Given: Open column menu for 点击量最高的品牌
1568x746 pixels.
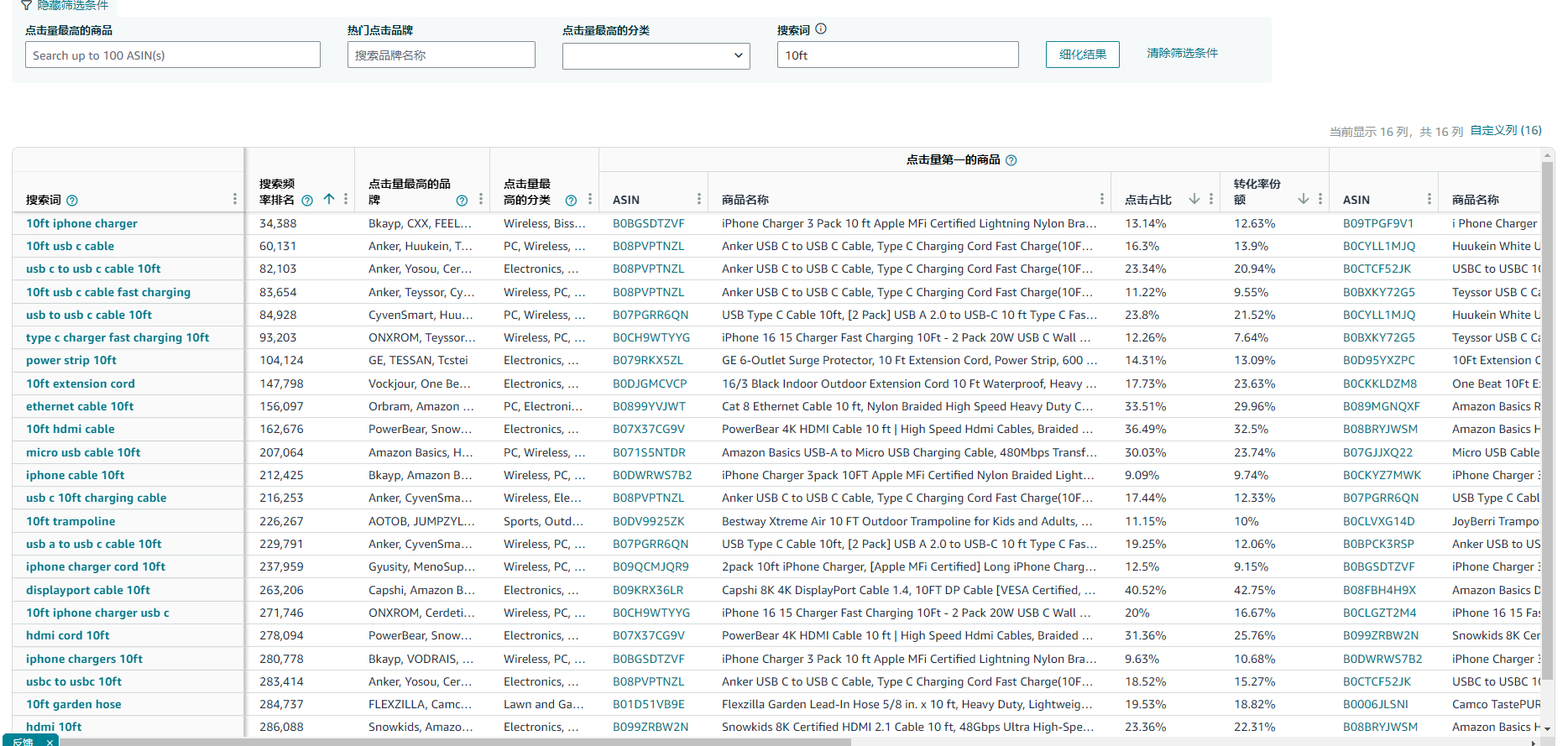Looking at the screenshot, I should click(481, 199).
